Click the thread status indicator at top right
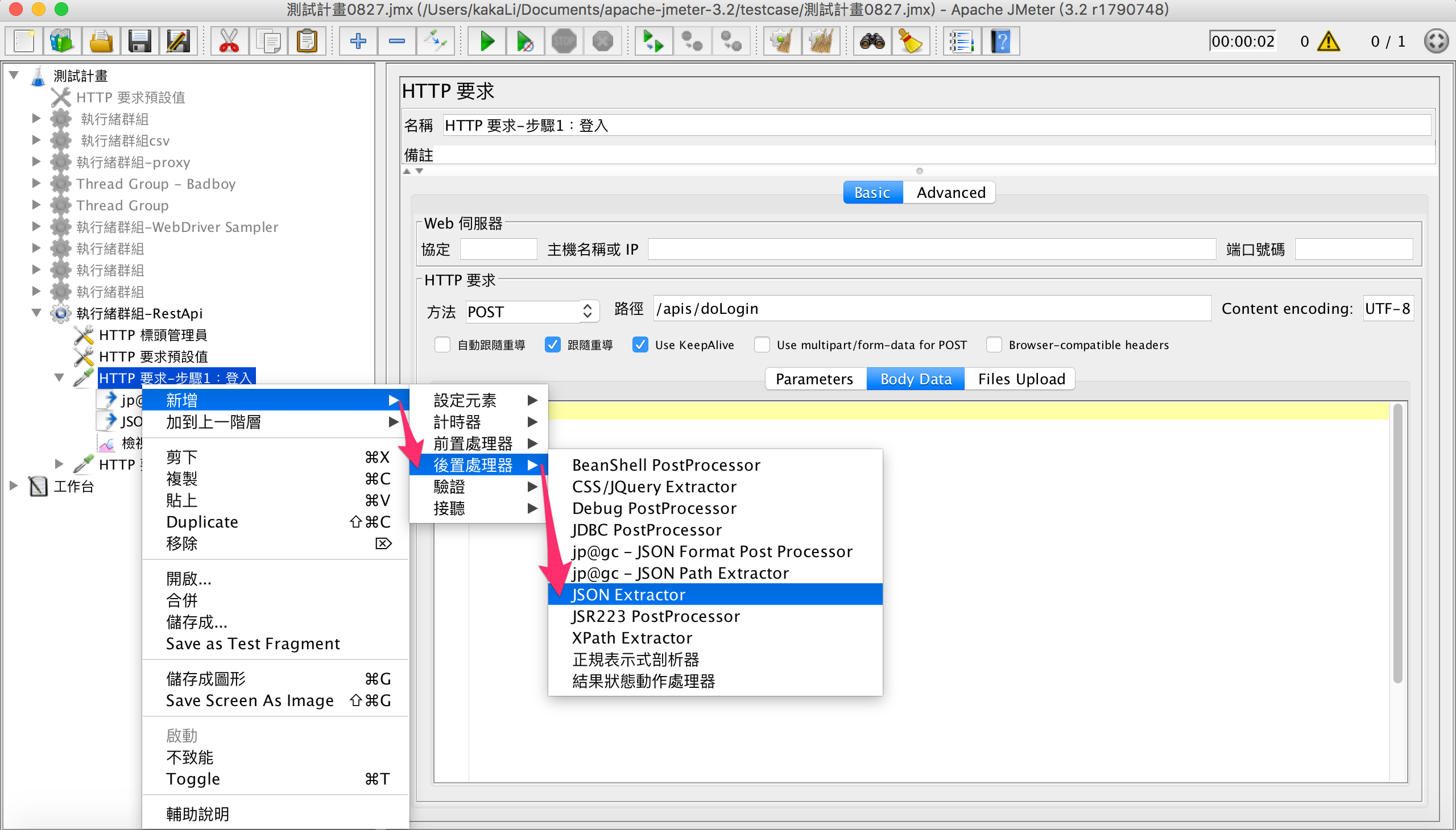This screenshot has height=830, width=1456. tap(1436, 41)
